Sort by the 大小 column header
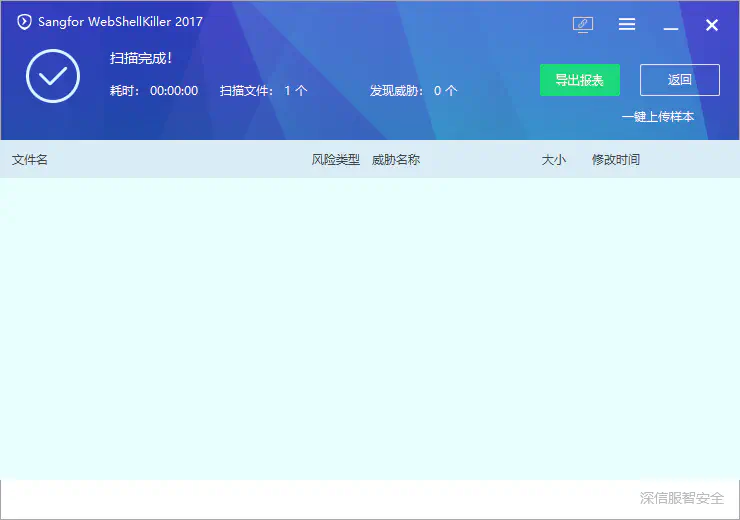The image size is (740, 520). pyautogui.click(x=553, y=160)
